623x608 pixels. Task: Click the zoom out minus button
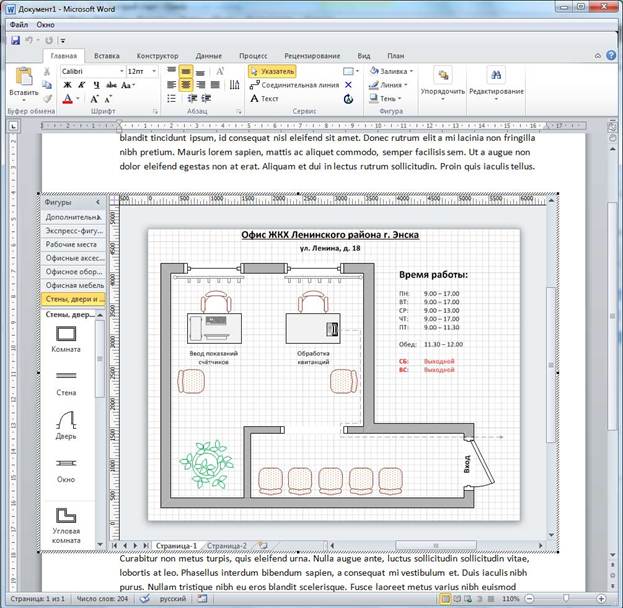[x=530, y=598]
